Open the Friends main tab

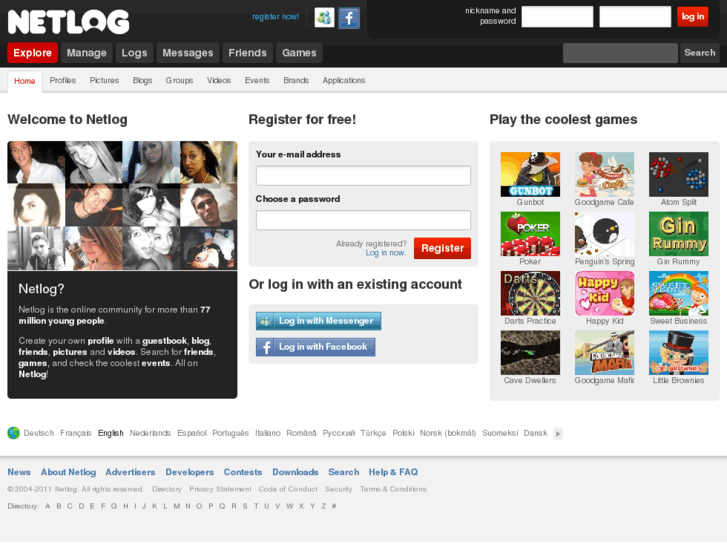(248, 53)
